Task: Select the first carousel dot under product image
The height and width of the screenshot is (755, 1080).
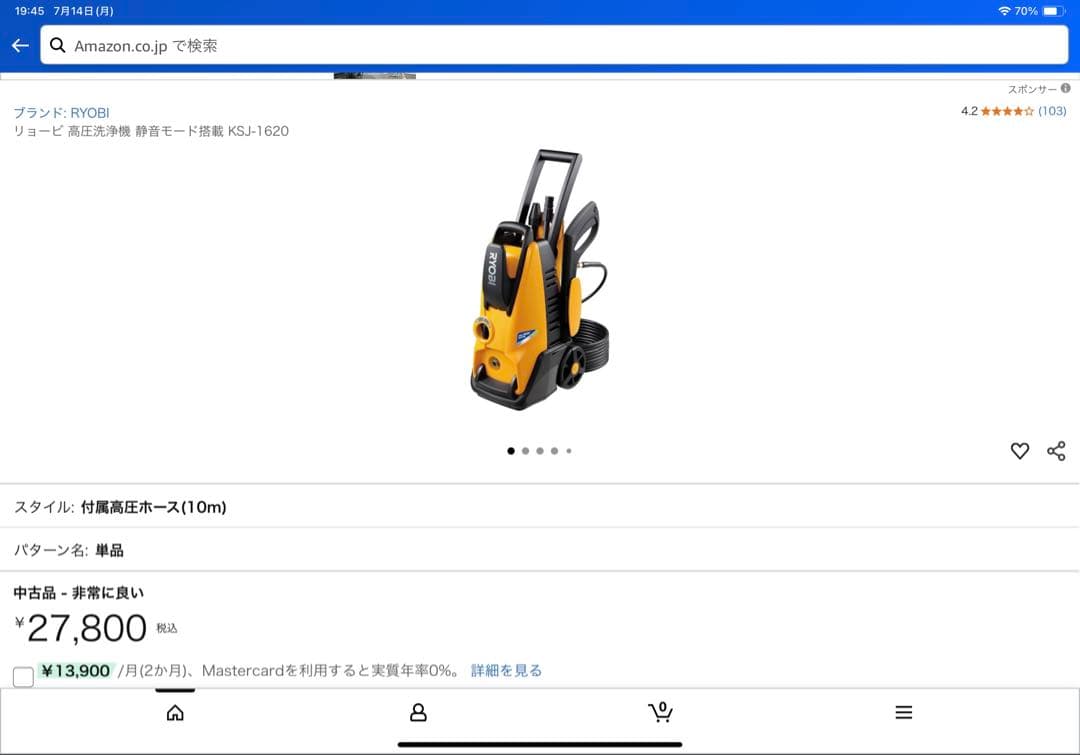Action: pos(510,450)
